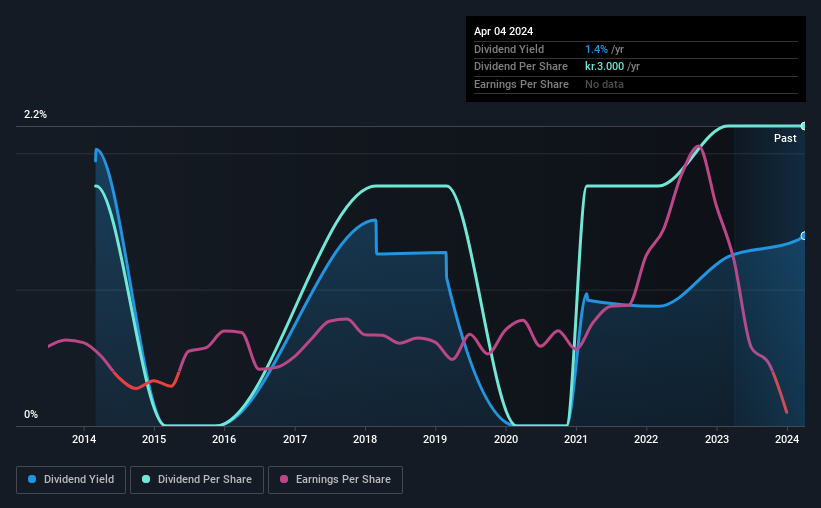
Task: Click the 2018 x-axis label
Action: (x=365, y=439)
